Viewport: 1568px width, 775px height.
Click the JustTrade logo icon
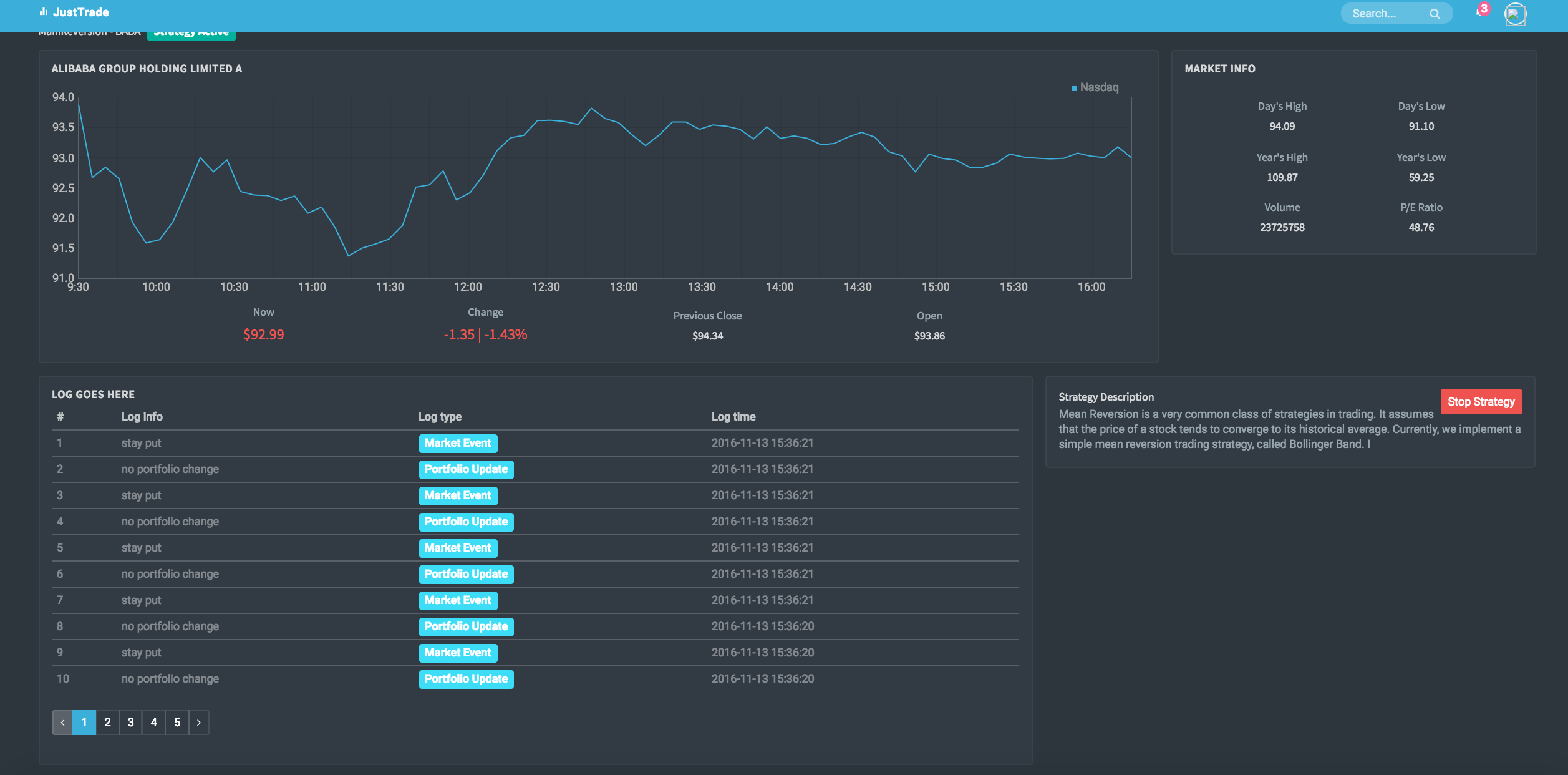(44, 12)
